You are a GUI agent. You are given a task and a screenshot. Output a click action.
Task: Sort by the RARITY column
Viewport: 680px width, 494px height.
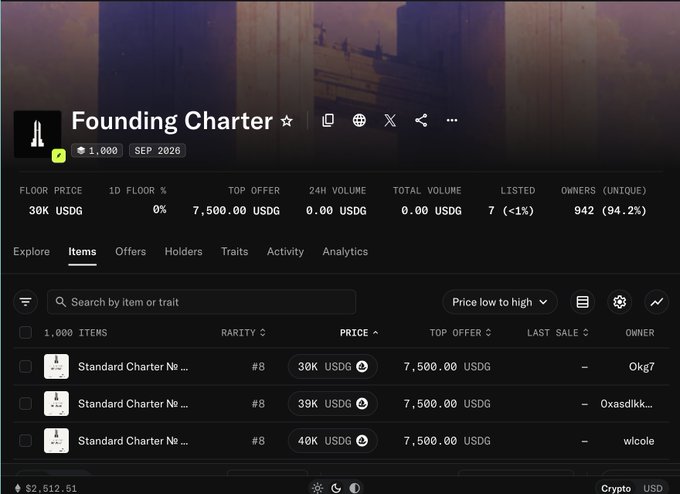pos(243,333)
